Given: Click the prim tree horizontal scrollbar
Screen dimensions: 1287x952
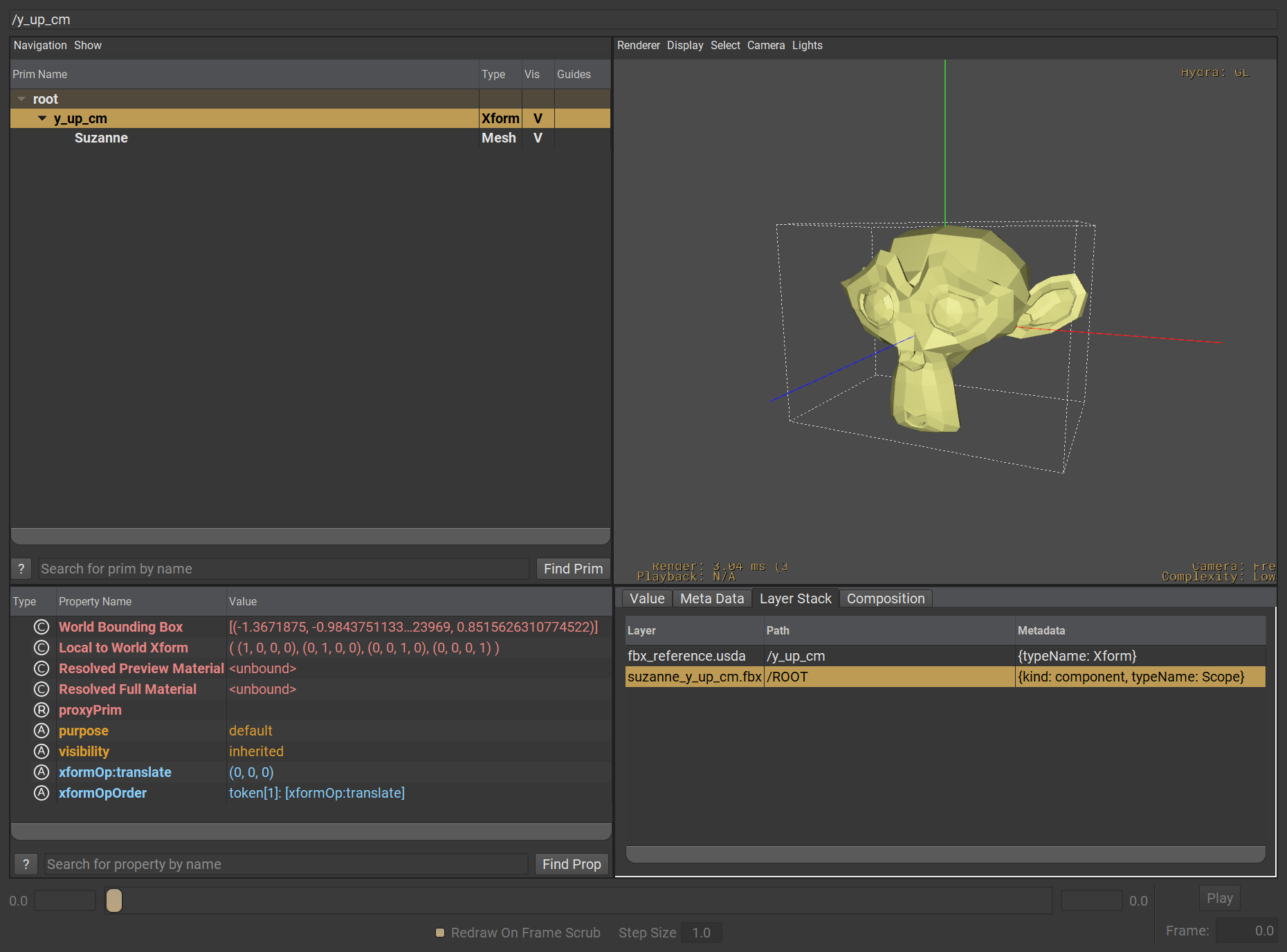Looking at the screenshot, I should 311,536.
